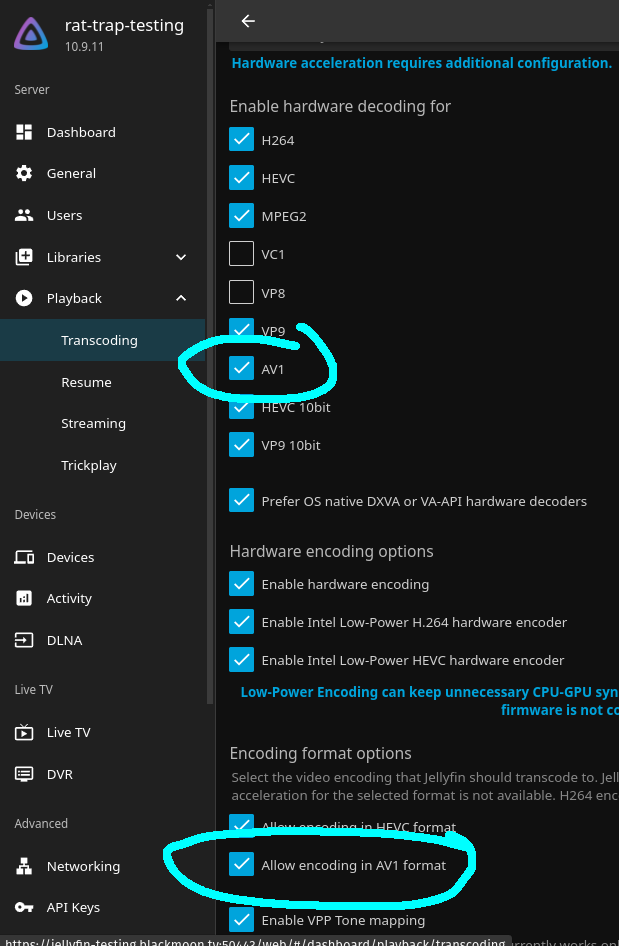
Task: Uncheck AV1 hardware decoding
Action: 241,368
